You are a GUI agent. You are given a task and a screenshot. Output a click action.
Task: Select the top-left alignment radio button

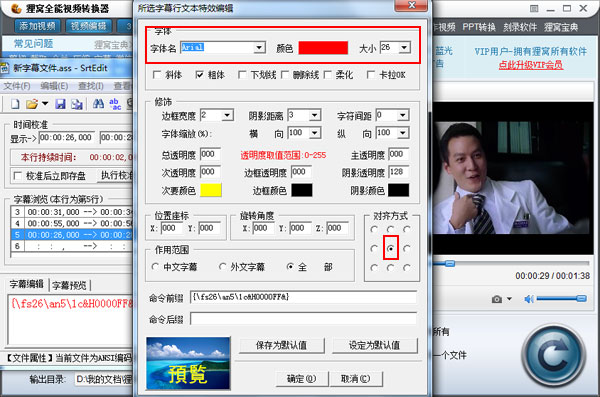pos(374,229)
